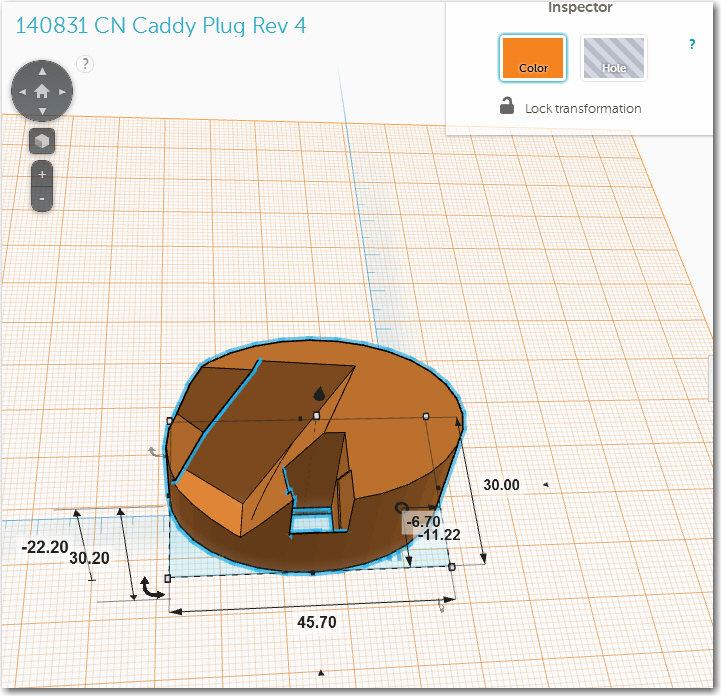Select the left-edge white resize handle
Screen dimensions: 721x696
click(169, 421)
